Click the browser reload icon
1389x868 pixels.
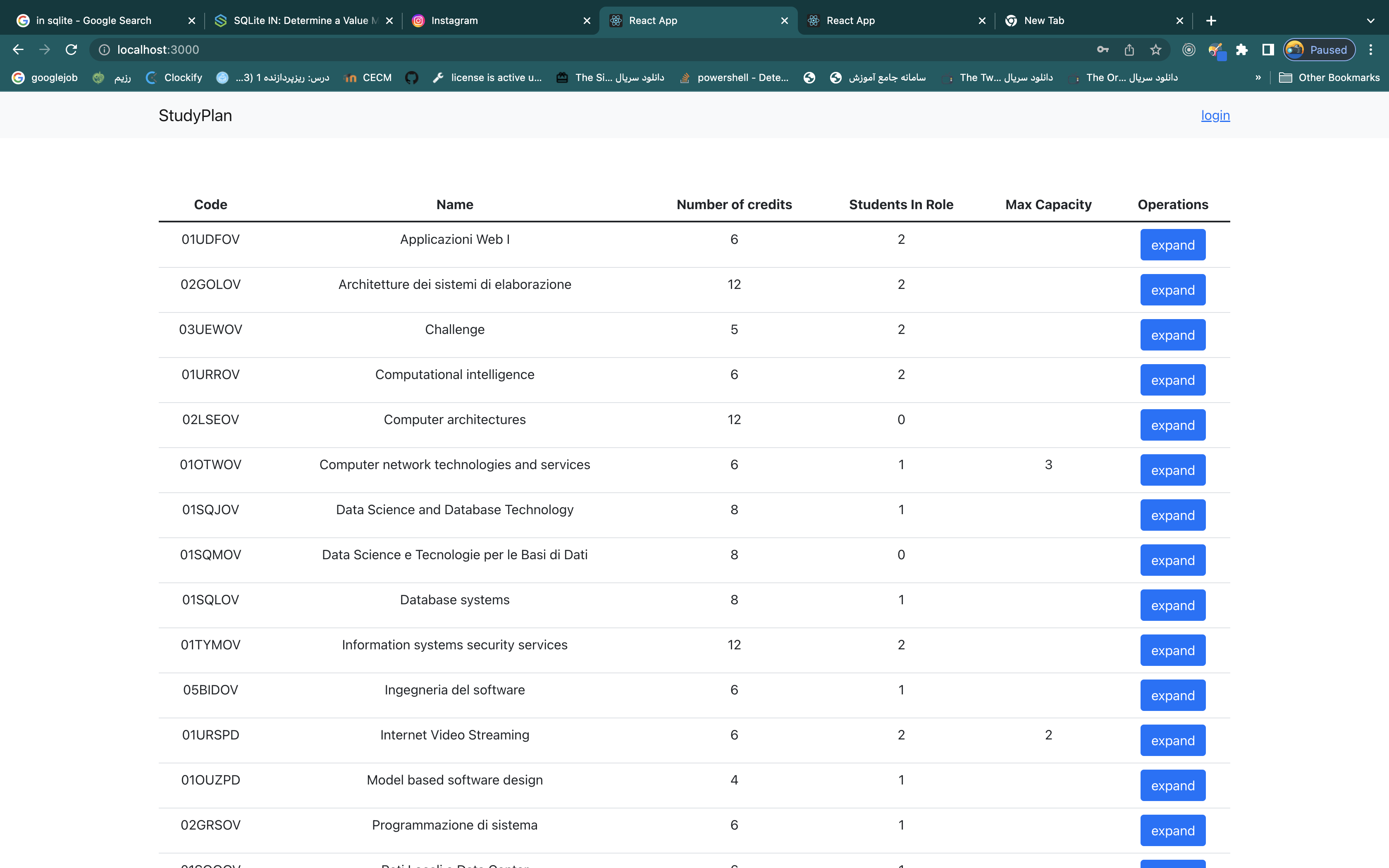pyautogui.click(x=71, y=50)
